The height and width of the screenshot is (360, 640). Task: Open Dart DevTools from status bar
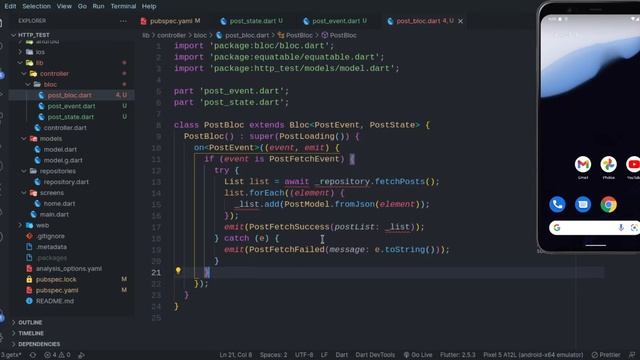pyautogui.click(x=375, y=355)
